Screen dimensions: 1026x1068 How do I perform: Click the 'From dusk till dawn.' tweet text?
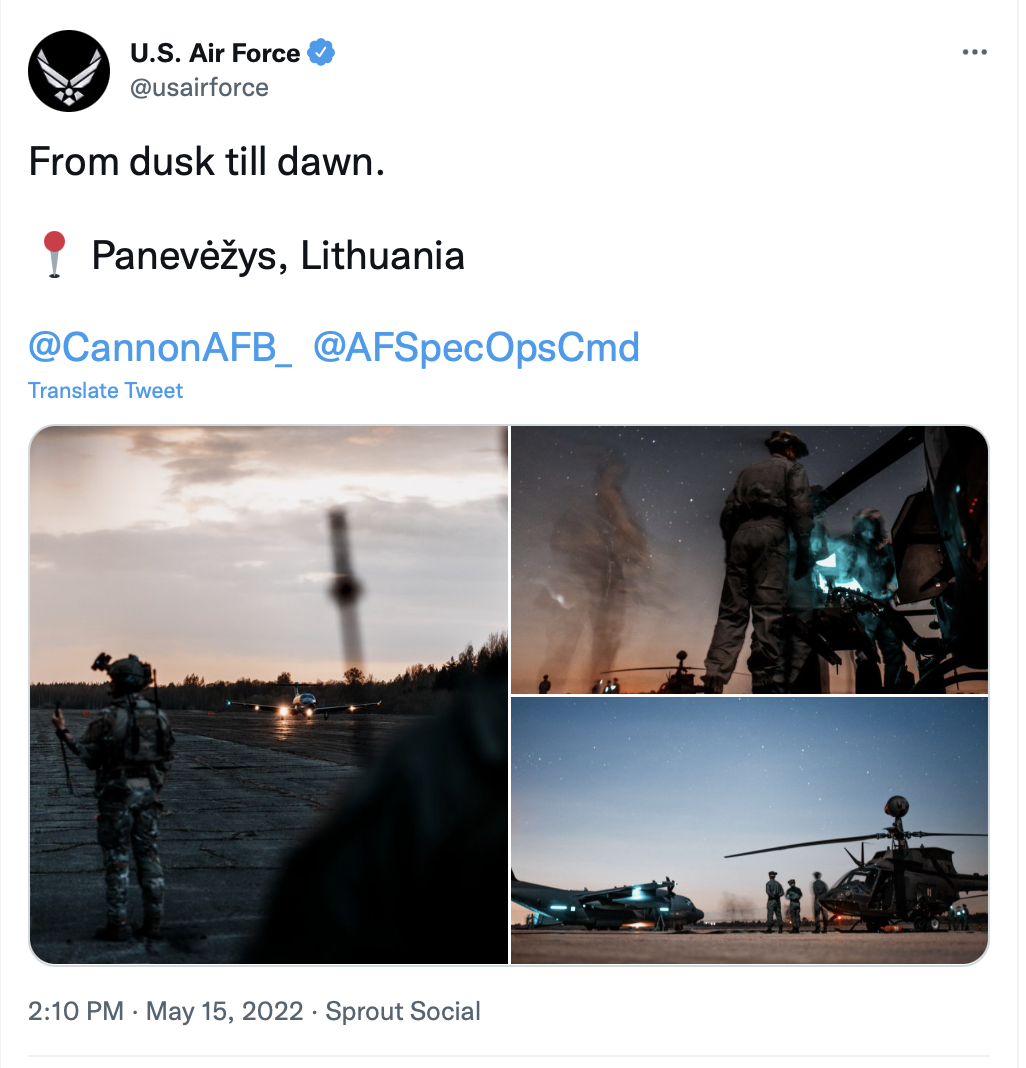pos(207,162)
